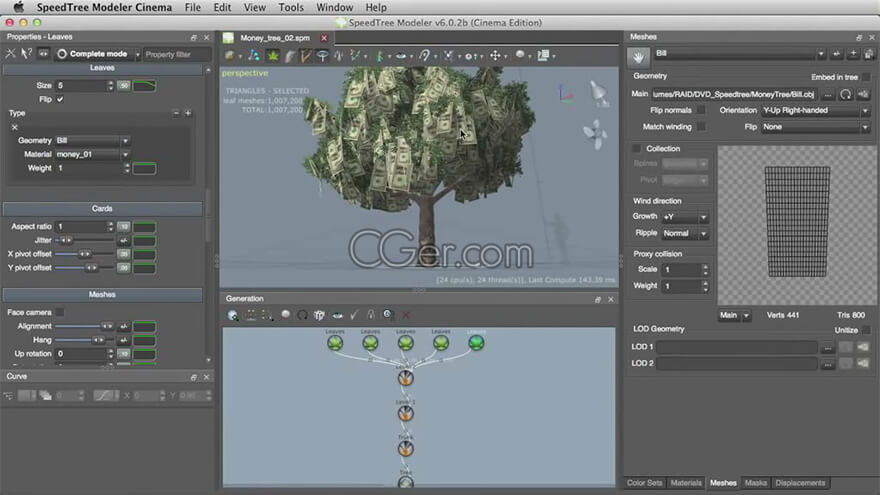Click the checkmark icon in Generation toolbar

pyautogui.click(x=354, y=315)
